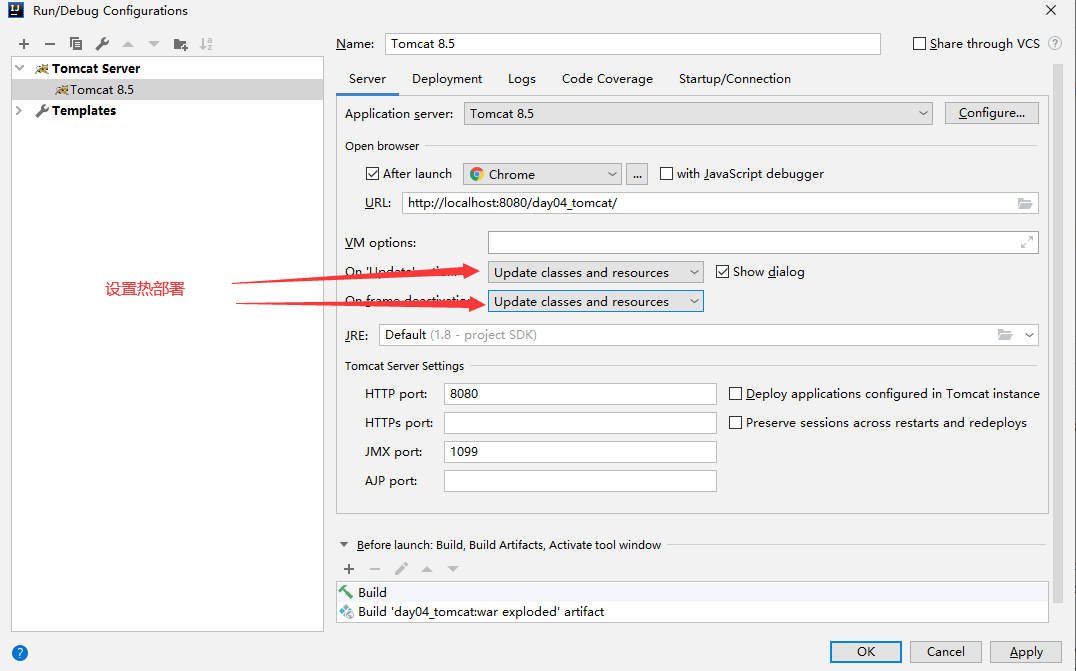Open the Chrome browser dropdown

[x=542, y=174]
